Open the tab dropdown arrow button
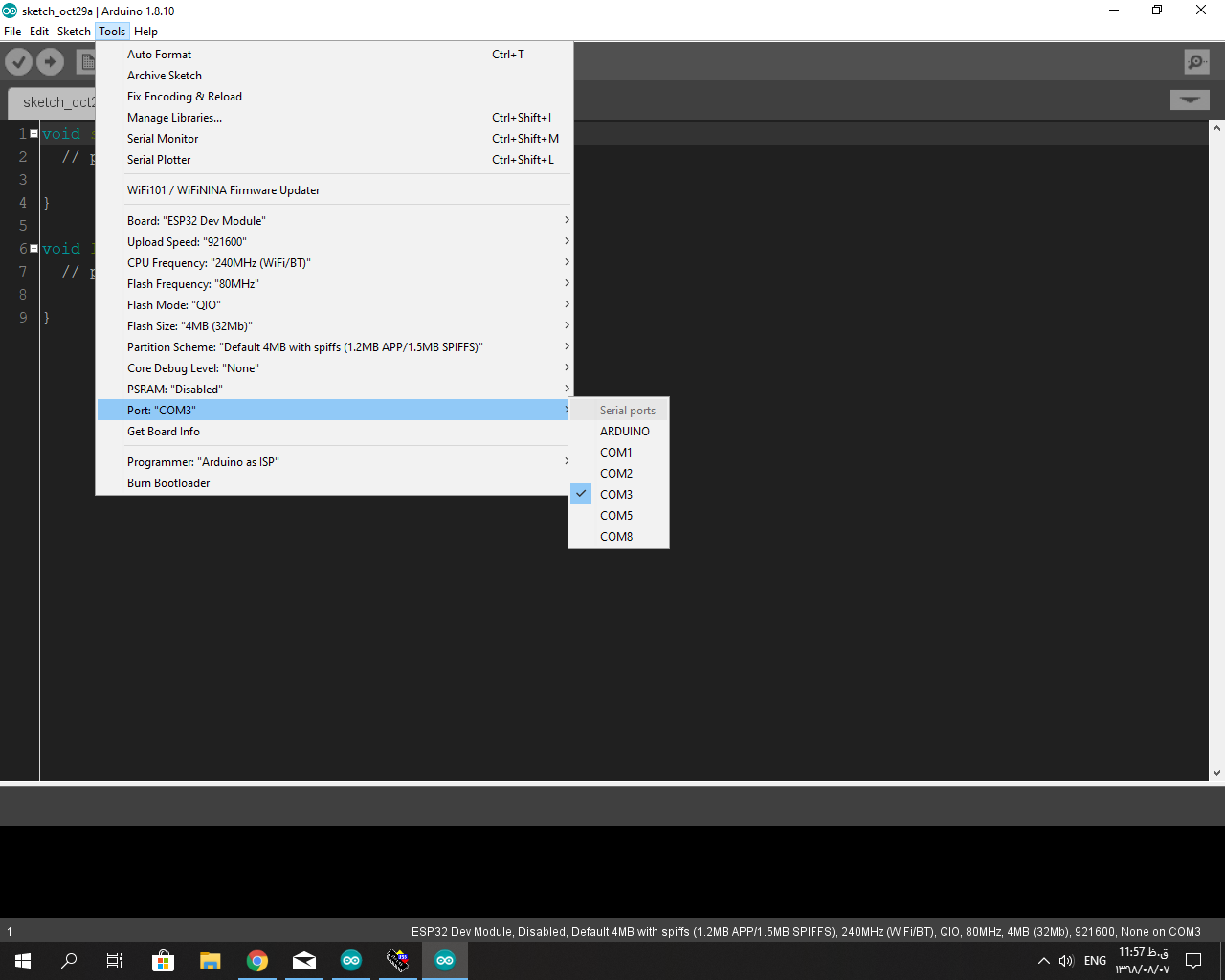Screen dimensions: 1225x980 click(1190, 100)
